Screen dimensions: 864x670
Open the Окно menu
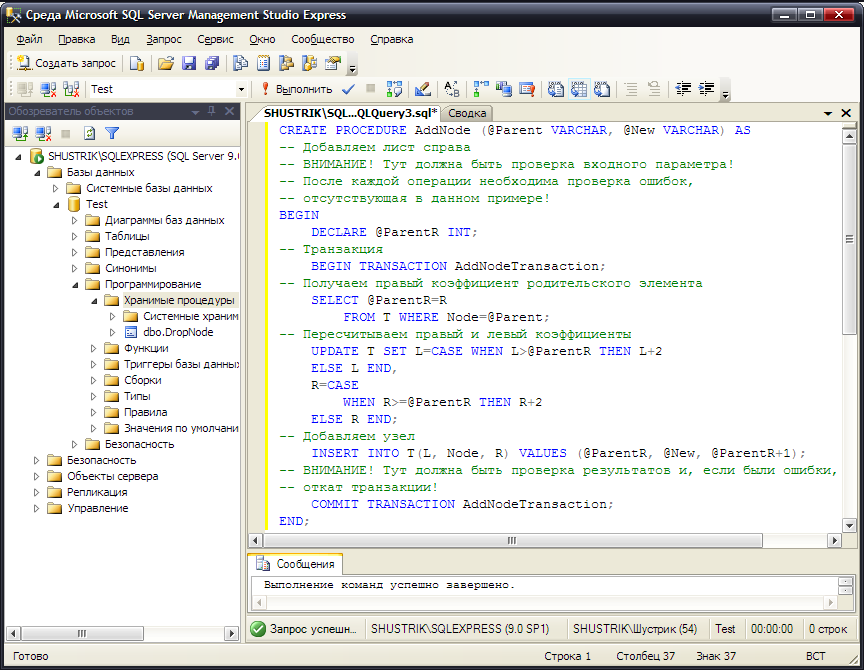pos(262,39)
